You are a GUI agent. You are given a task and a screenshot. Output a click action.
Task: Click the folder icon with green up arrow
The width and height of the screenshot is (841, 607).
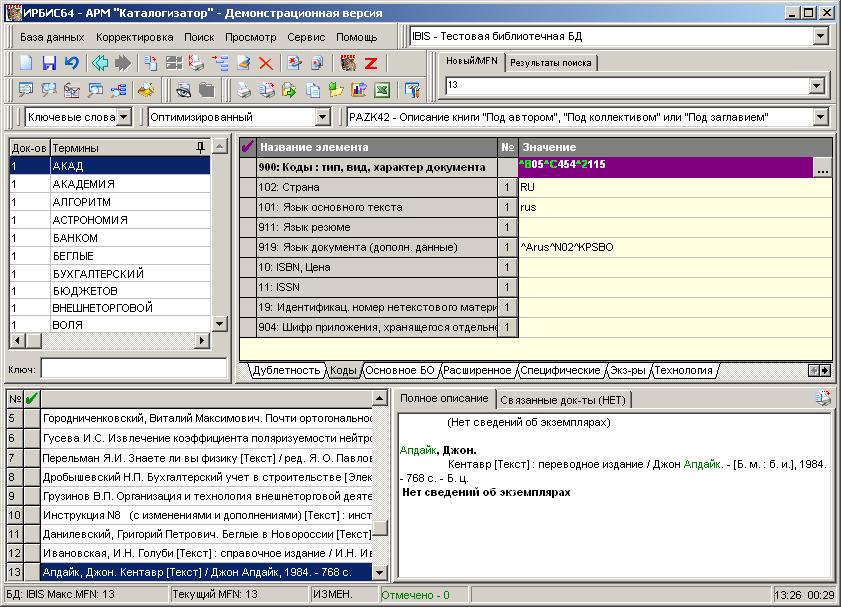336,90
